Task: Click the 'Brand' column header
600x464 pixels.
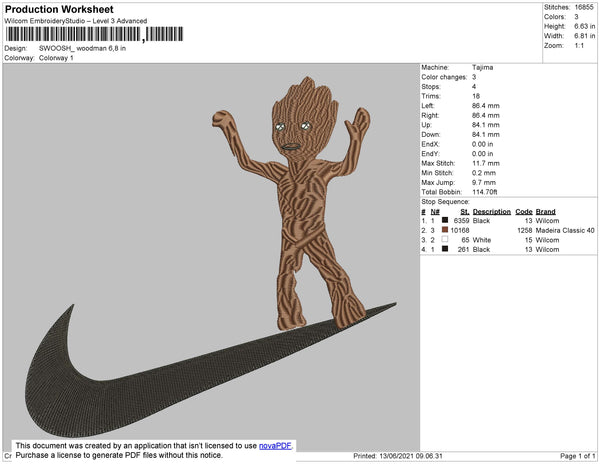Action: [545, 212]
